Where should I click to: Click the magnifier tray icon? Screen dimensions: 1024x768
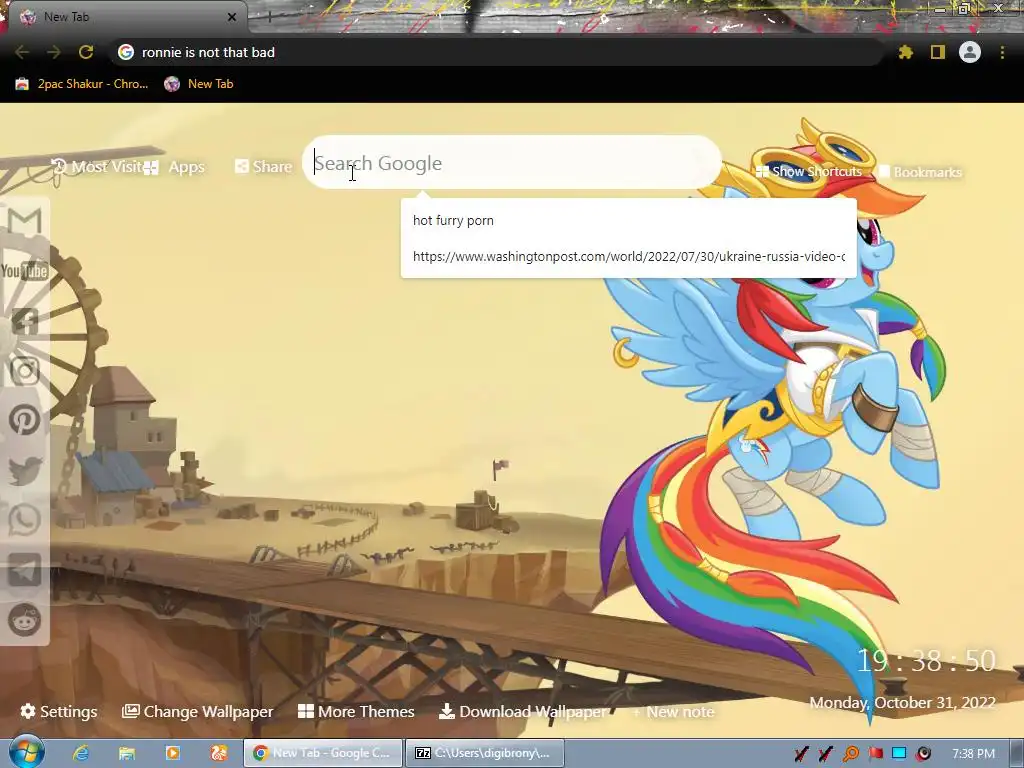click(x=851, y=754)
